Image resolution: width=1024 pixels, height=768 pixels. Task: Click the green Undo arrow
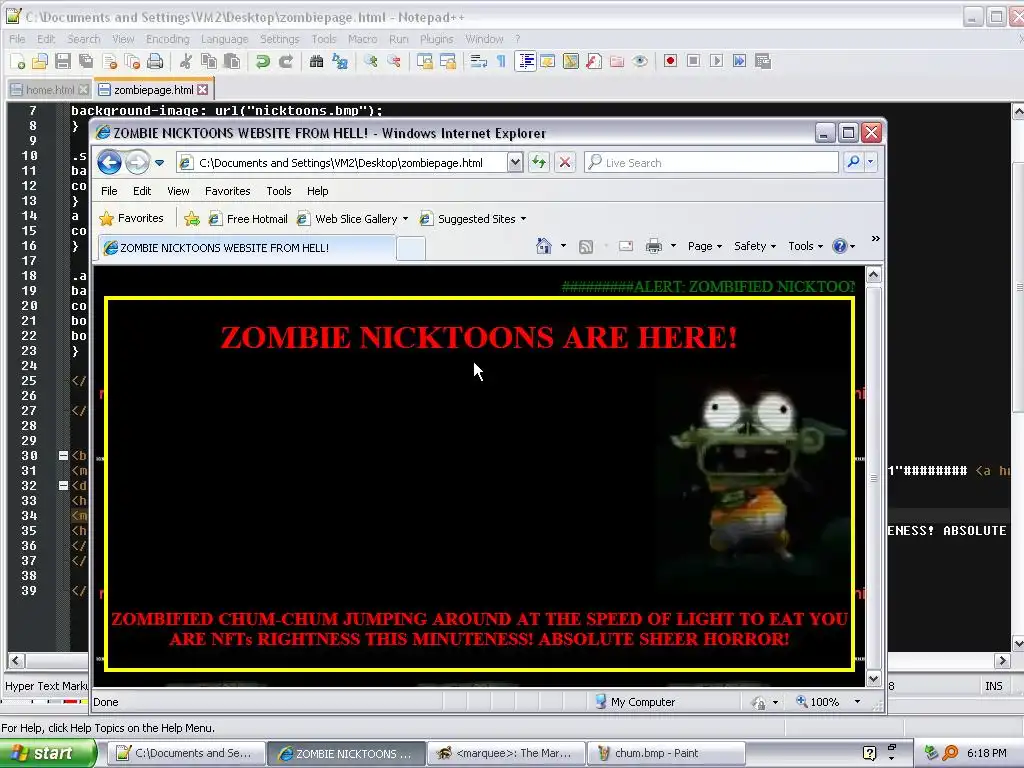[263, 61]
